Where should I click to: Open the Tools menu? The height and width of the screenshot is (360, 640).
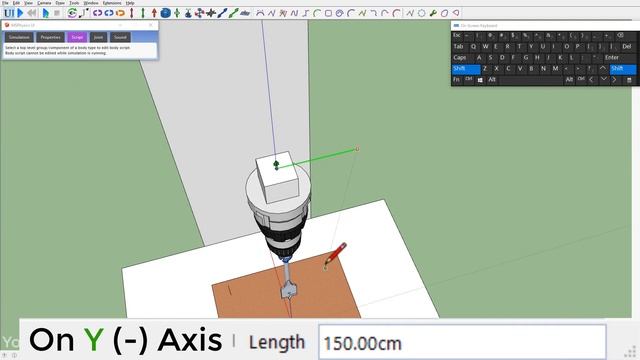click(x=74, y=3)
